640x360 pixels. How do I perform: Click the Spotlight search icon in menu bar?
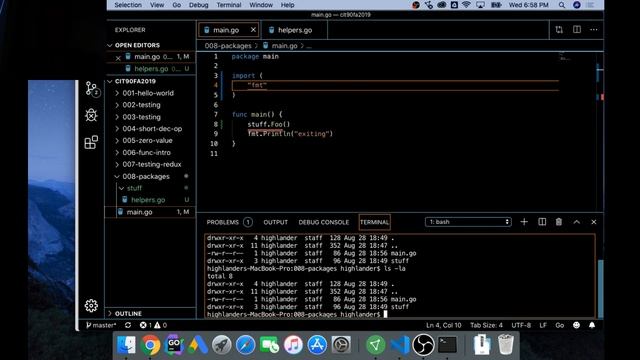pos(562,5)
